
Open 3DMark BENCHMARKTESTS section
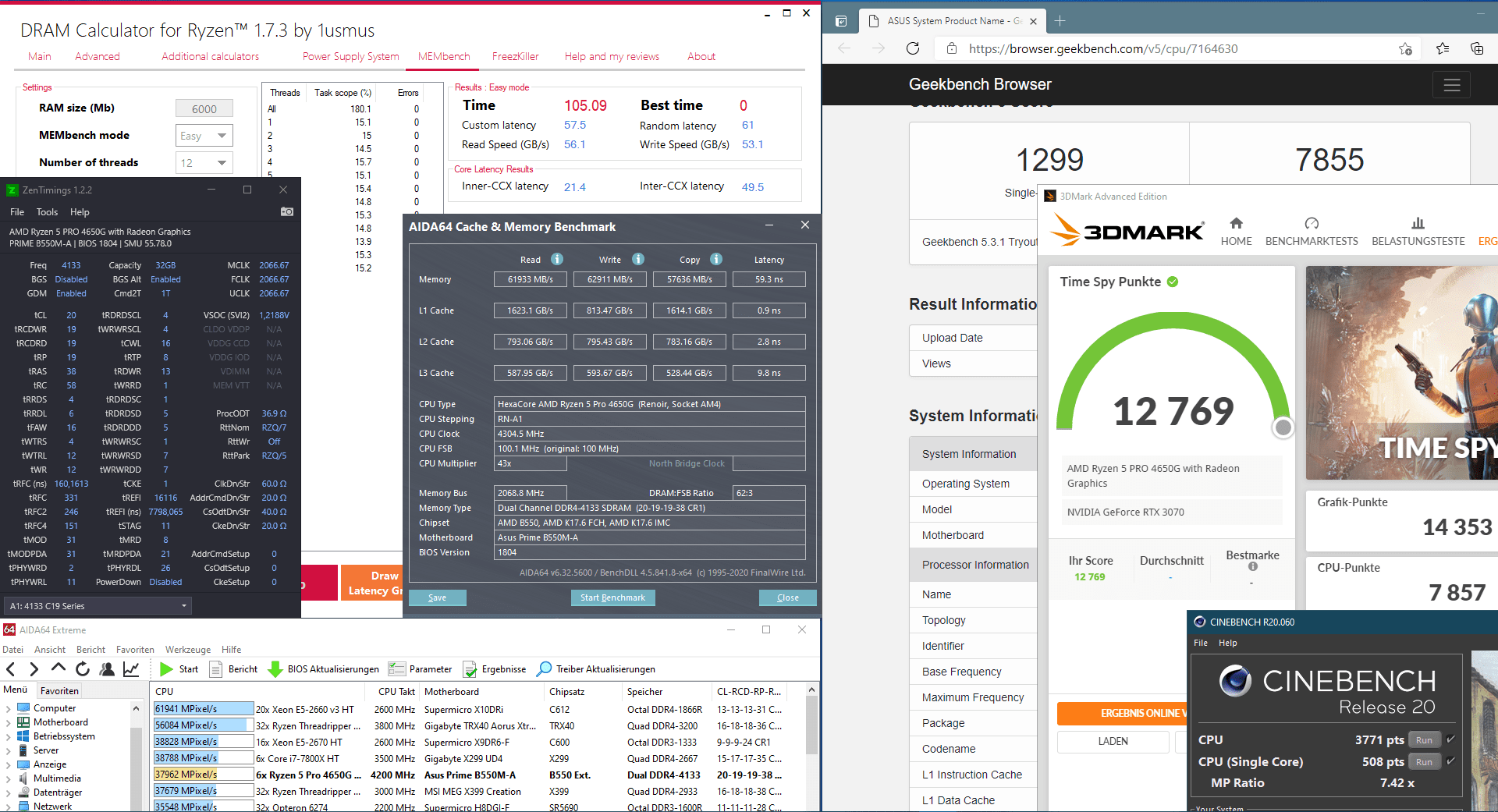click(x=1312, y=232)
